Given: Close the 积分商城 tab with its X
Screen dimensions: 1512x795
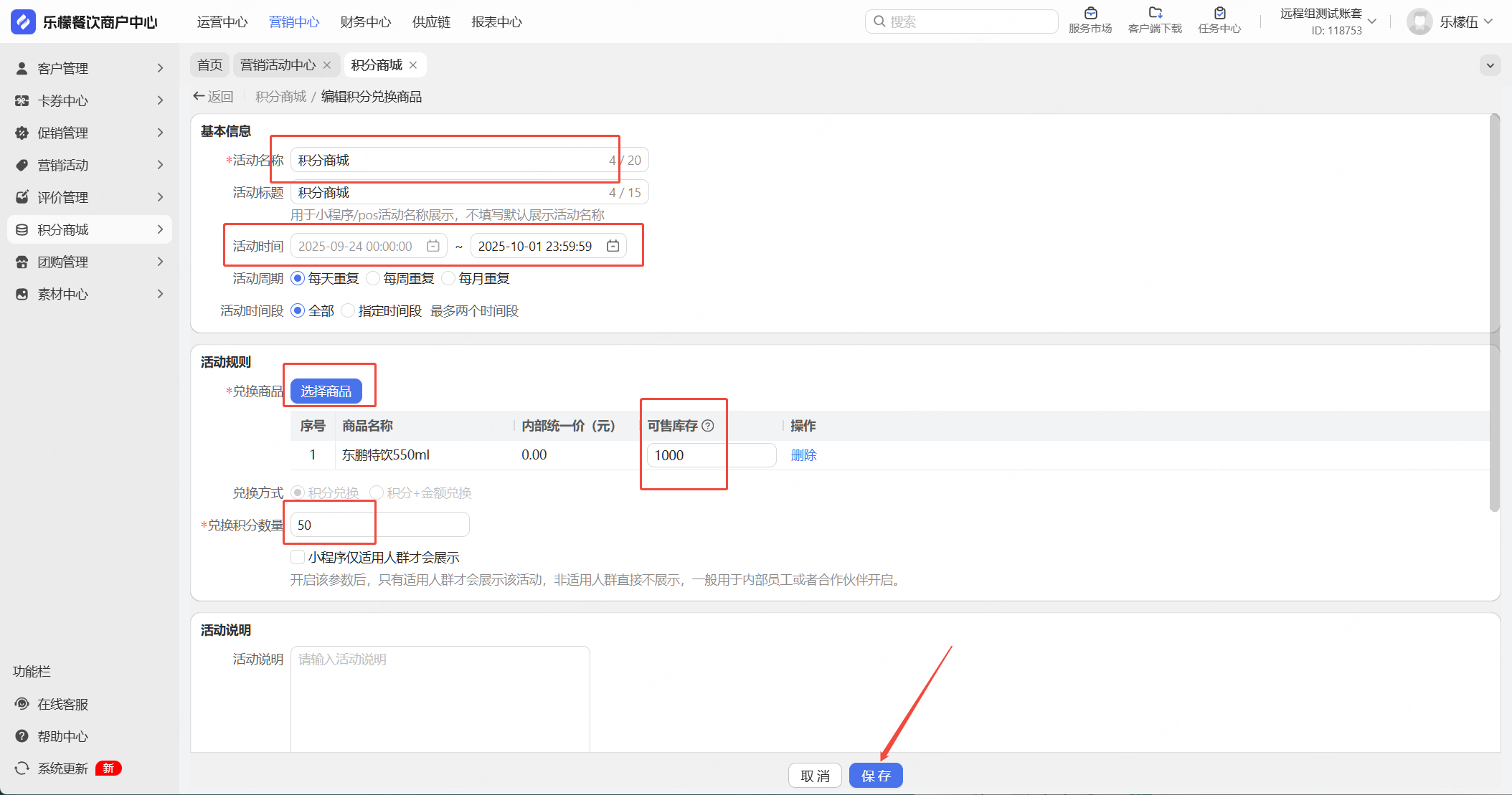Looking at the screenshot, I should [413, 65].
